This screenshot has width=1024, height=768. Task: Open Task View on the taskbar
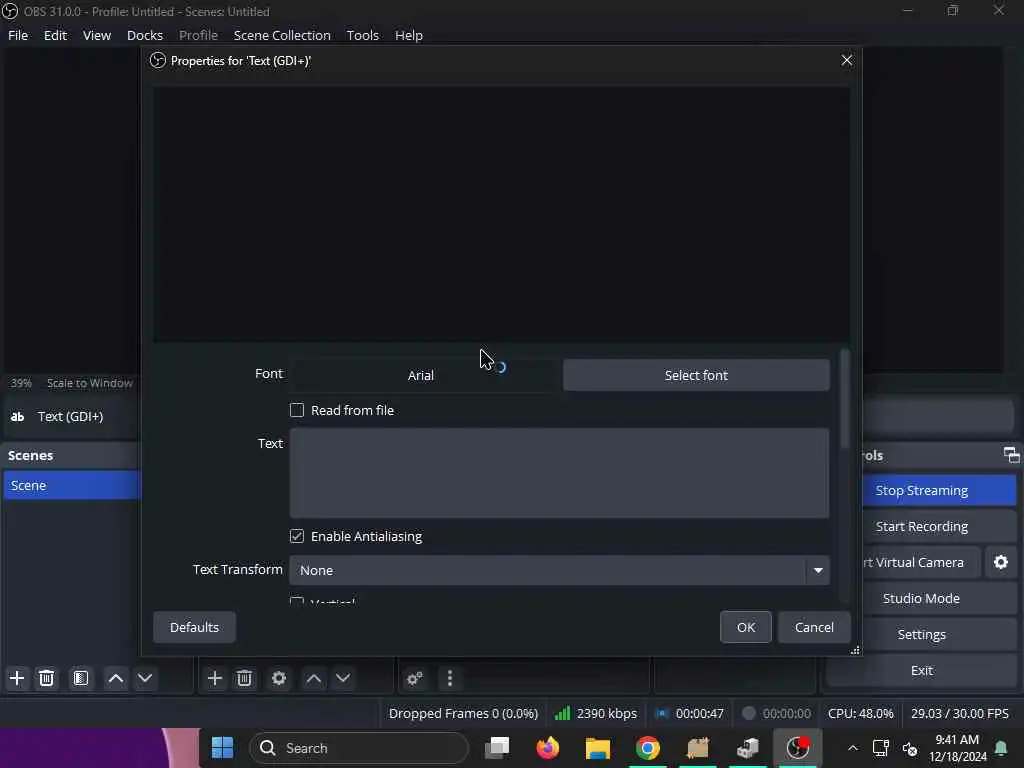click(x=498, y=748)
